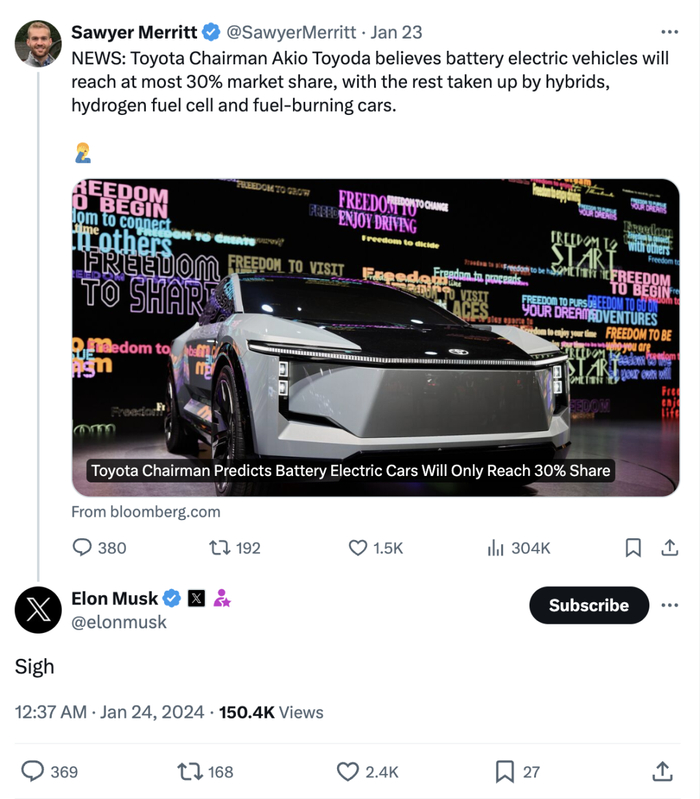Reply to Elon Musk's Sigh tweet
The height and width of the screenshot is (799, 700).
[33, 771]
